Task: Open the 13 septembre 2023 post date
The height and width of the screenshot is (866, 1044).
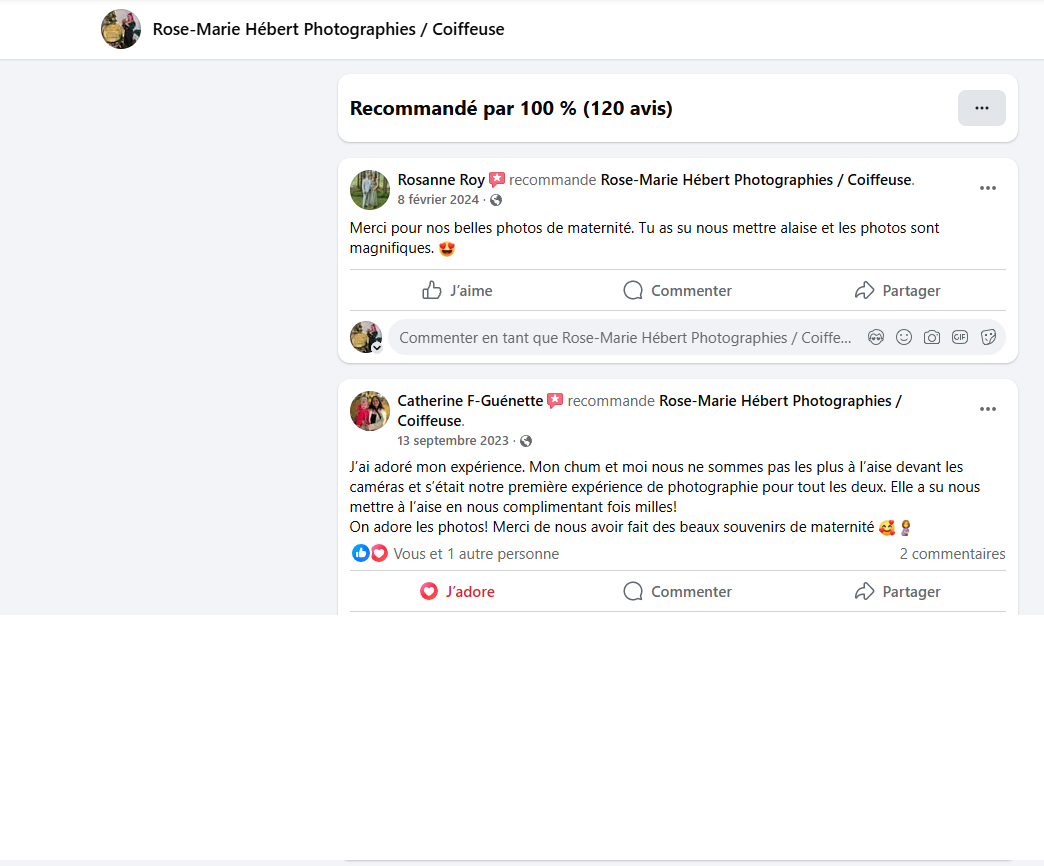Action: pyautogui.click(x=453, y=441)
